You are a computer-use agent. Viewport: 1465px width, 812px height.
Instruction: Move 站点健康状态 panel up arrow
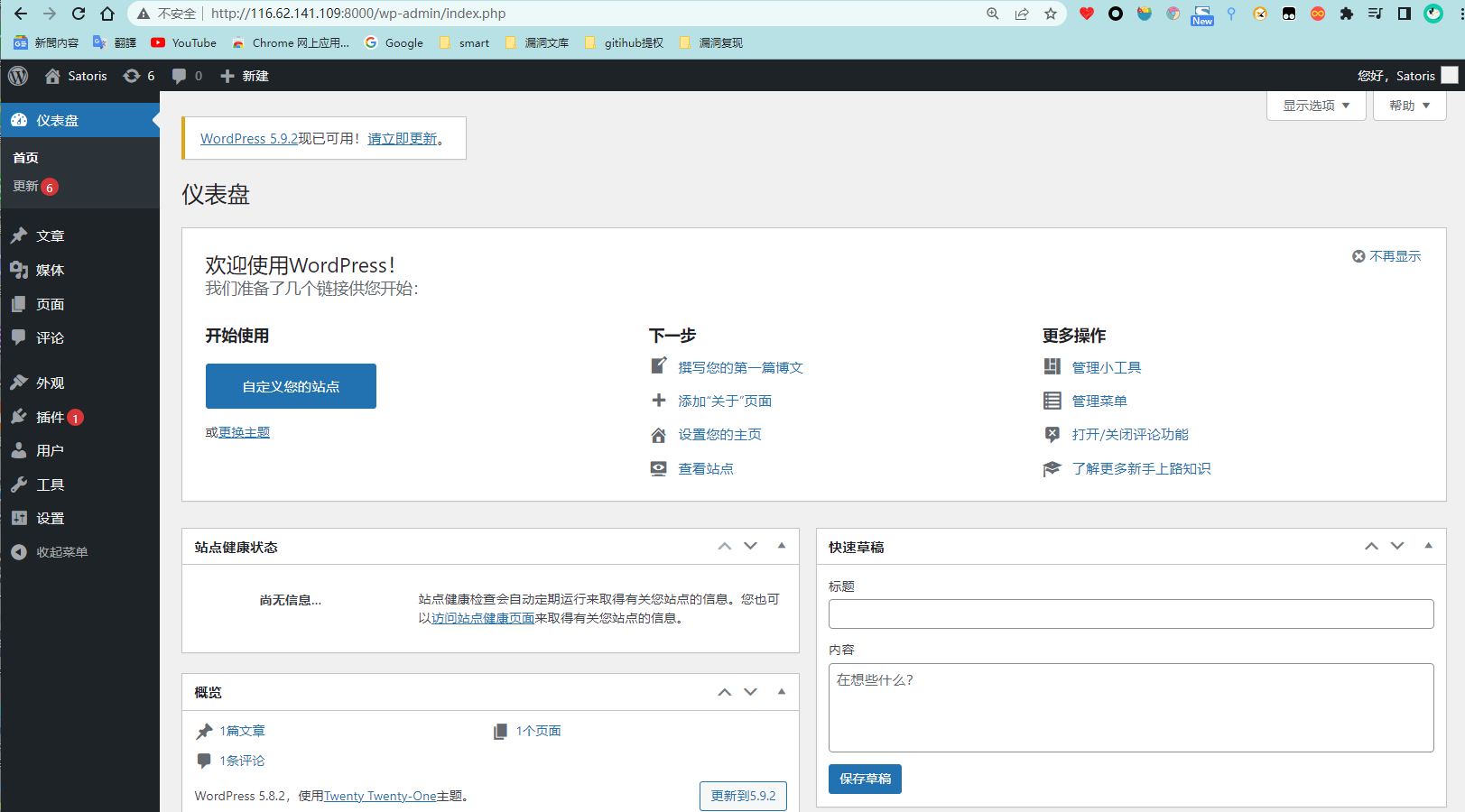tap(724, 546)
